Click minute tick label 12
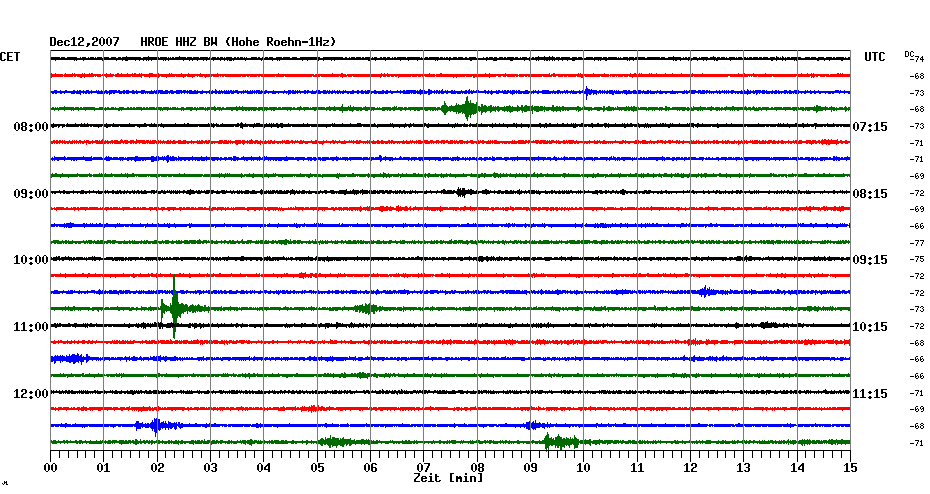Screen dimensions: 930x494 coord(690,468)
